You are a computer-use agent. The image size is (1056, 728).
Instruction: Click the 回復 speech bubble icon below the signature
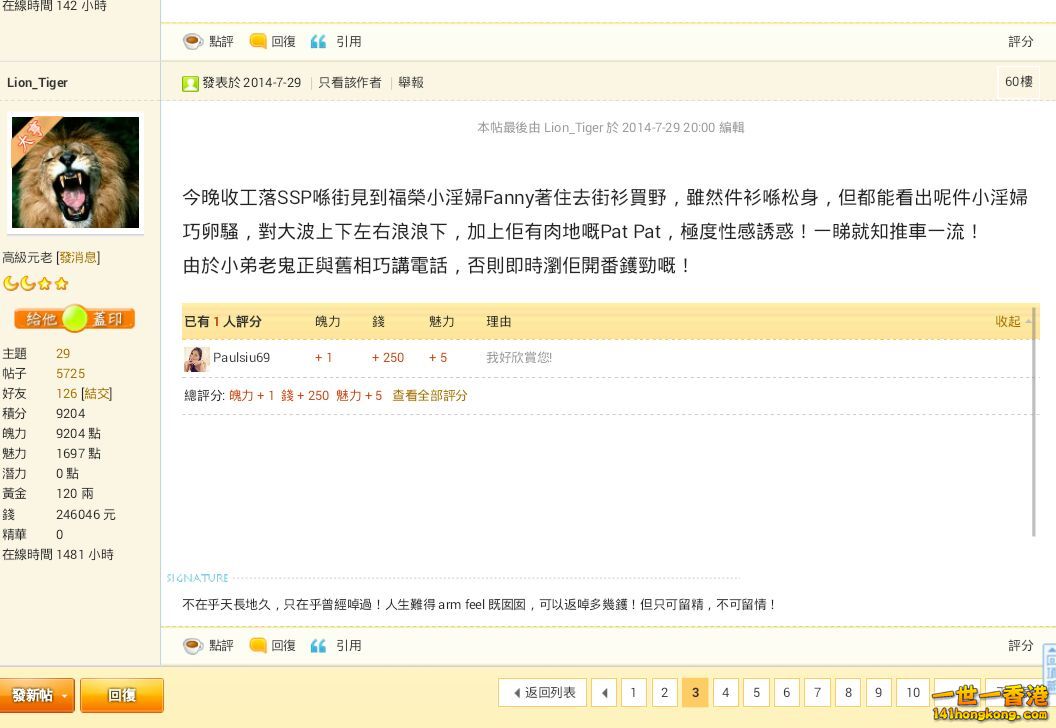pos(258,645)
